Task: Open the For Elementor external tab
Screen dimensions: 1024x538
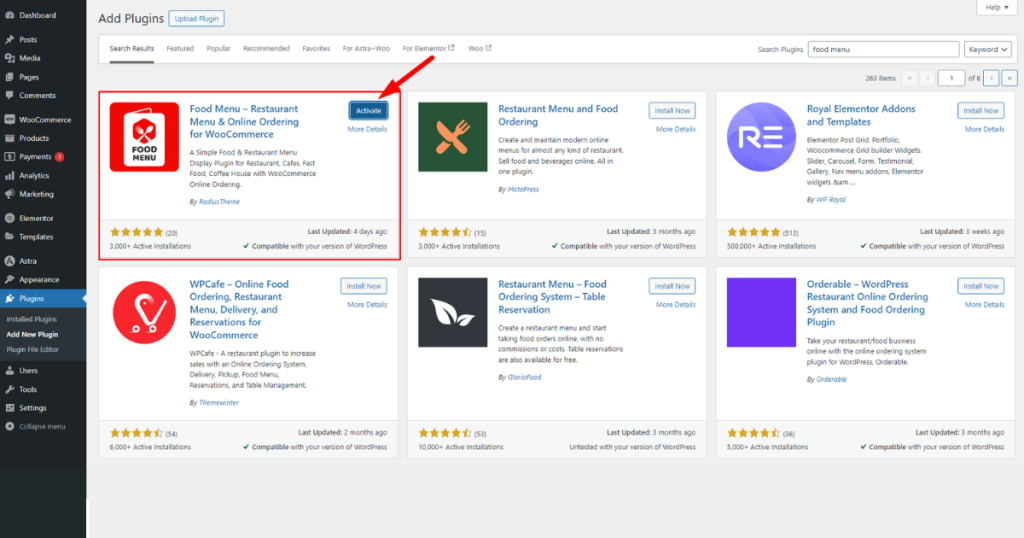Action: (428, 48)
